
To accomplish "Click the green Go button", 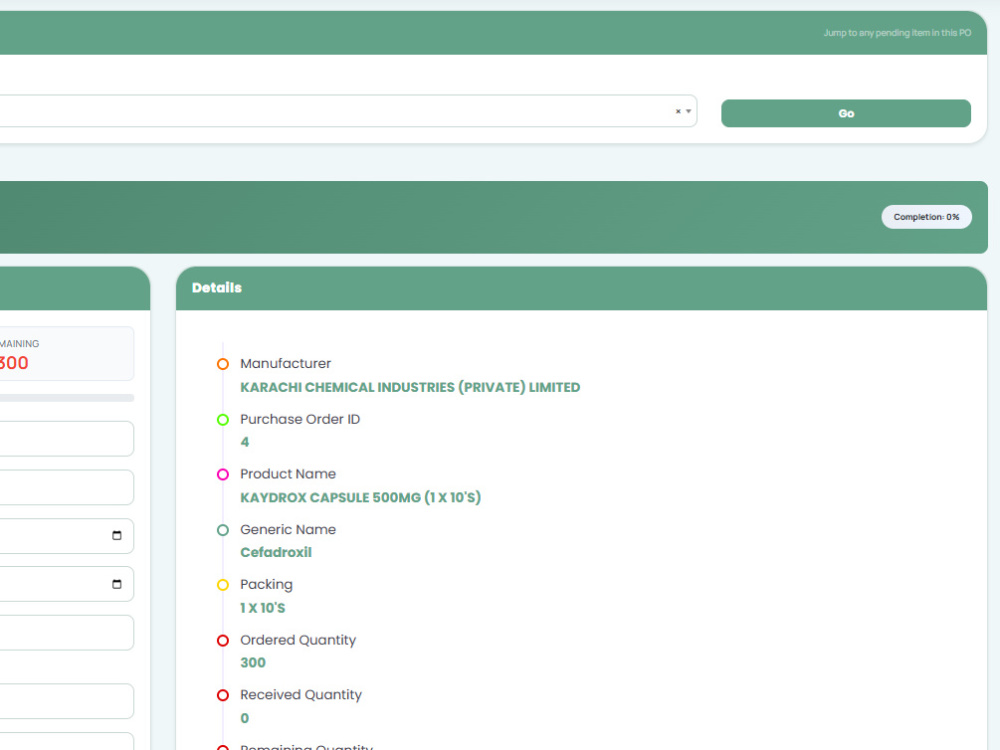I will point(846,114).
